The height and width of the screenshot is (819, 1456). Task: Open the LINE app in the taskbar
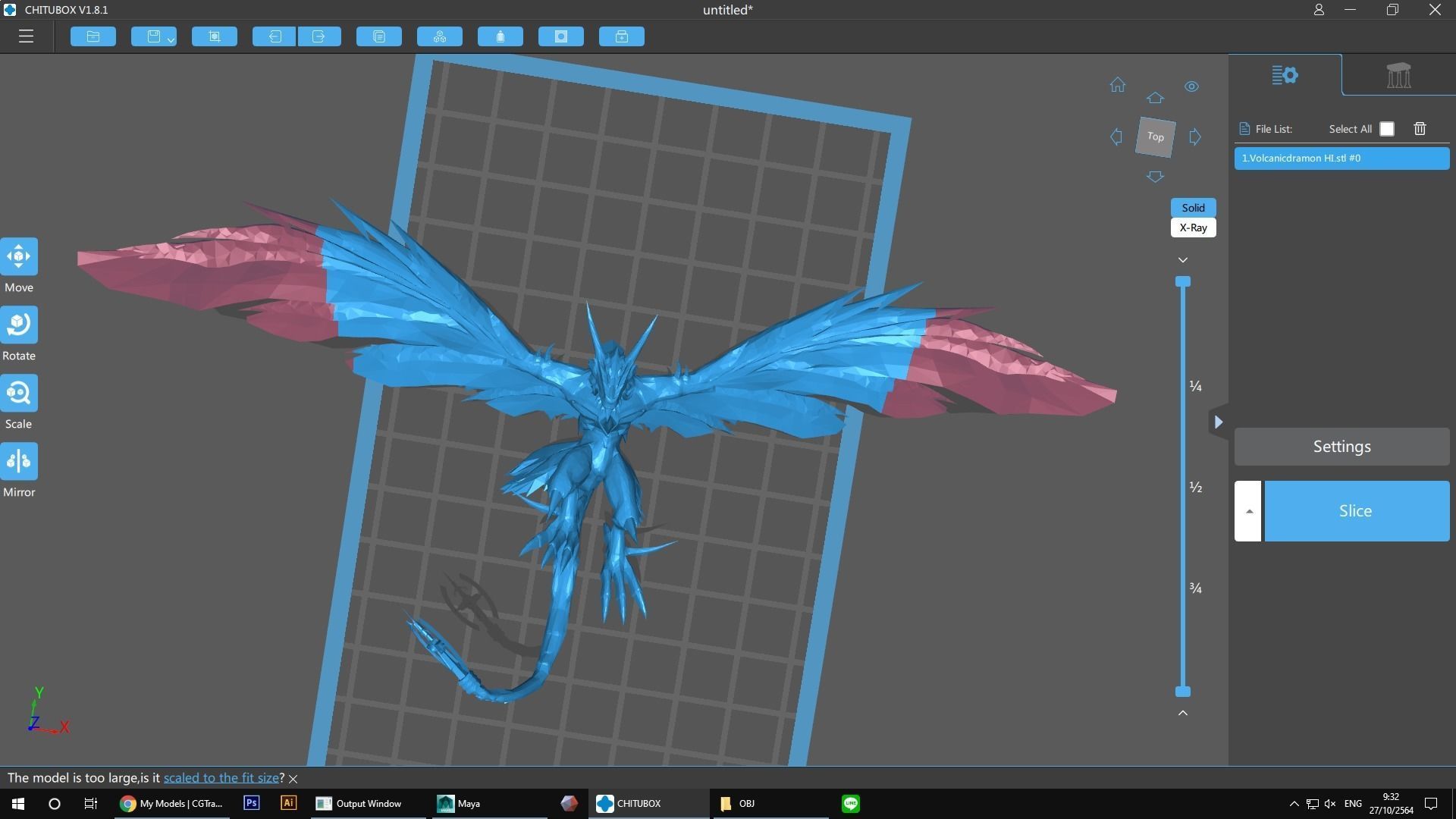coord(851,804)
